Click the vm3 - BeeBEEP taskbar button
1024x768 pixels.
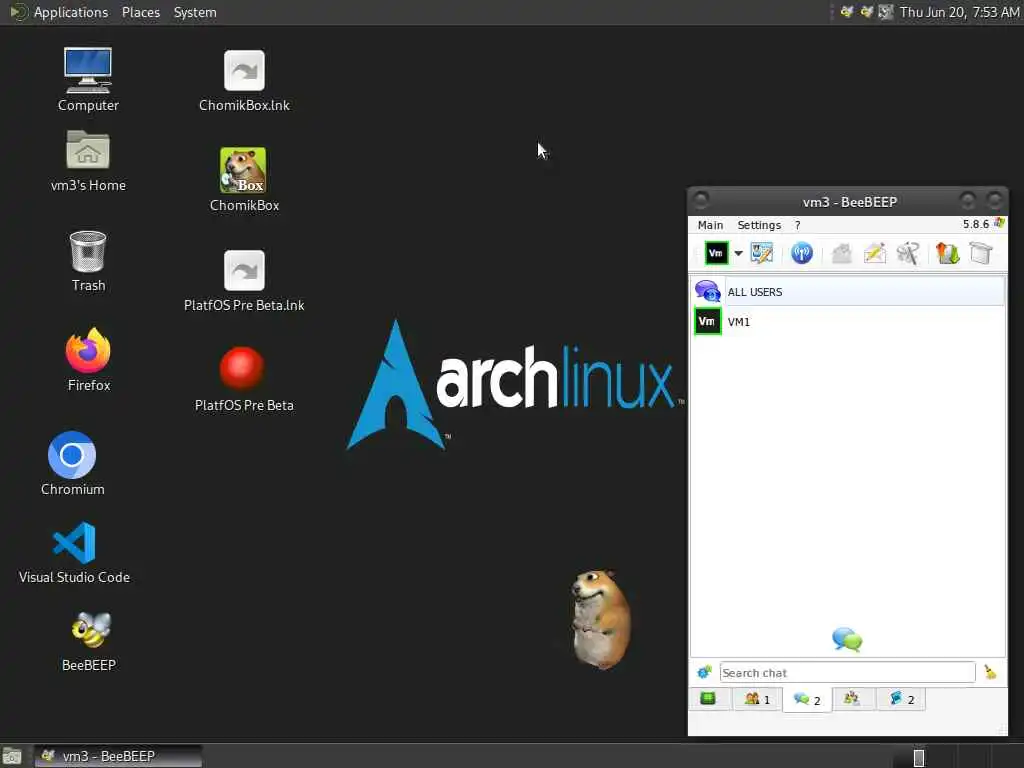118,756
